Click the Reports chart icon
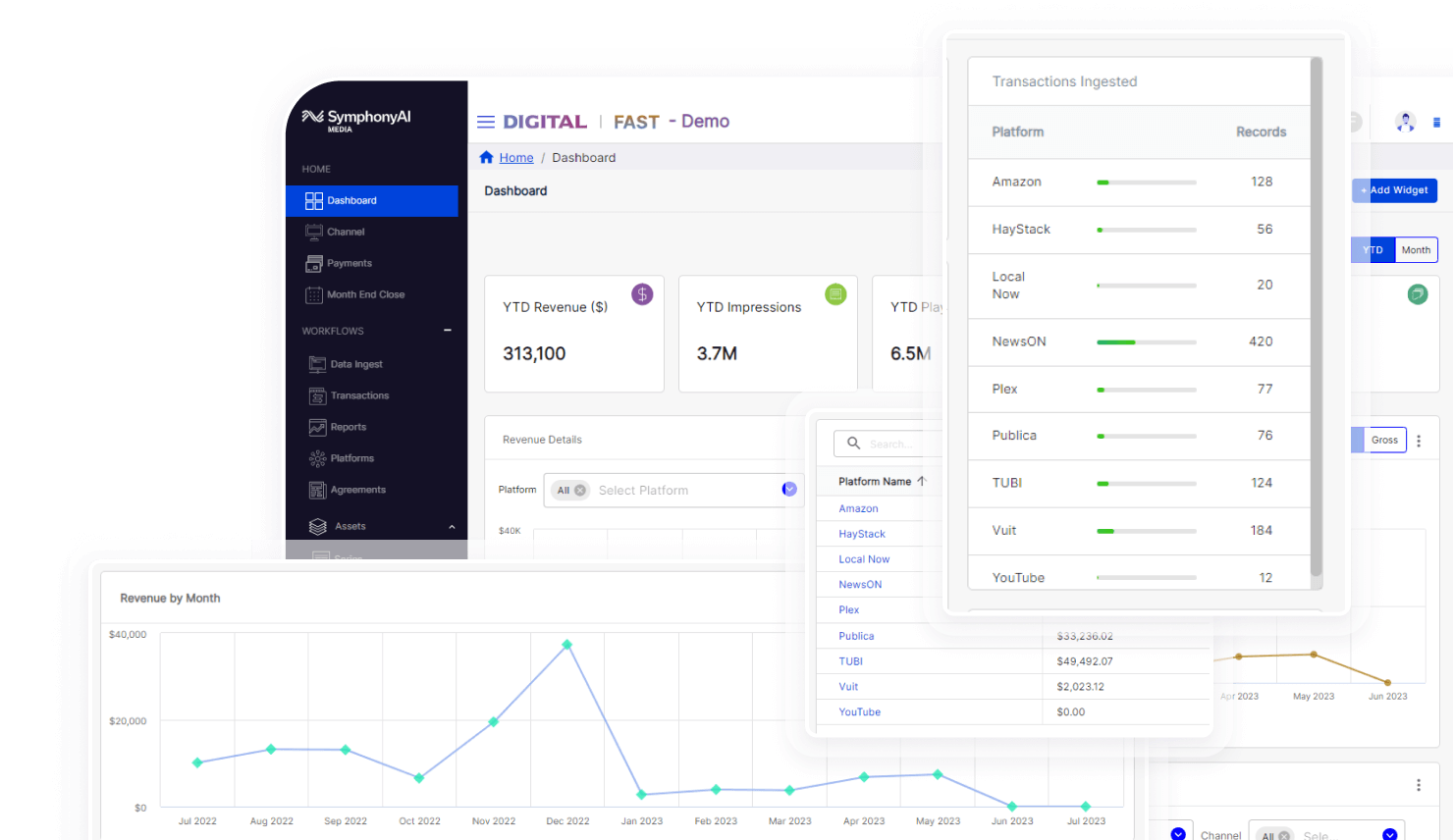The height and width of the screenshot is (840, 1453). pos(317,427)
